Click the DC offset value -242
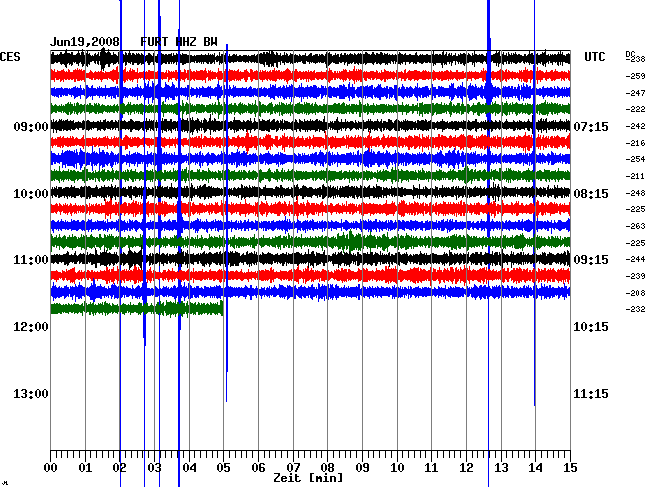 click(635, 126)
